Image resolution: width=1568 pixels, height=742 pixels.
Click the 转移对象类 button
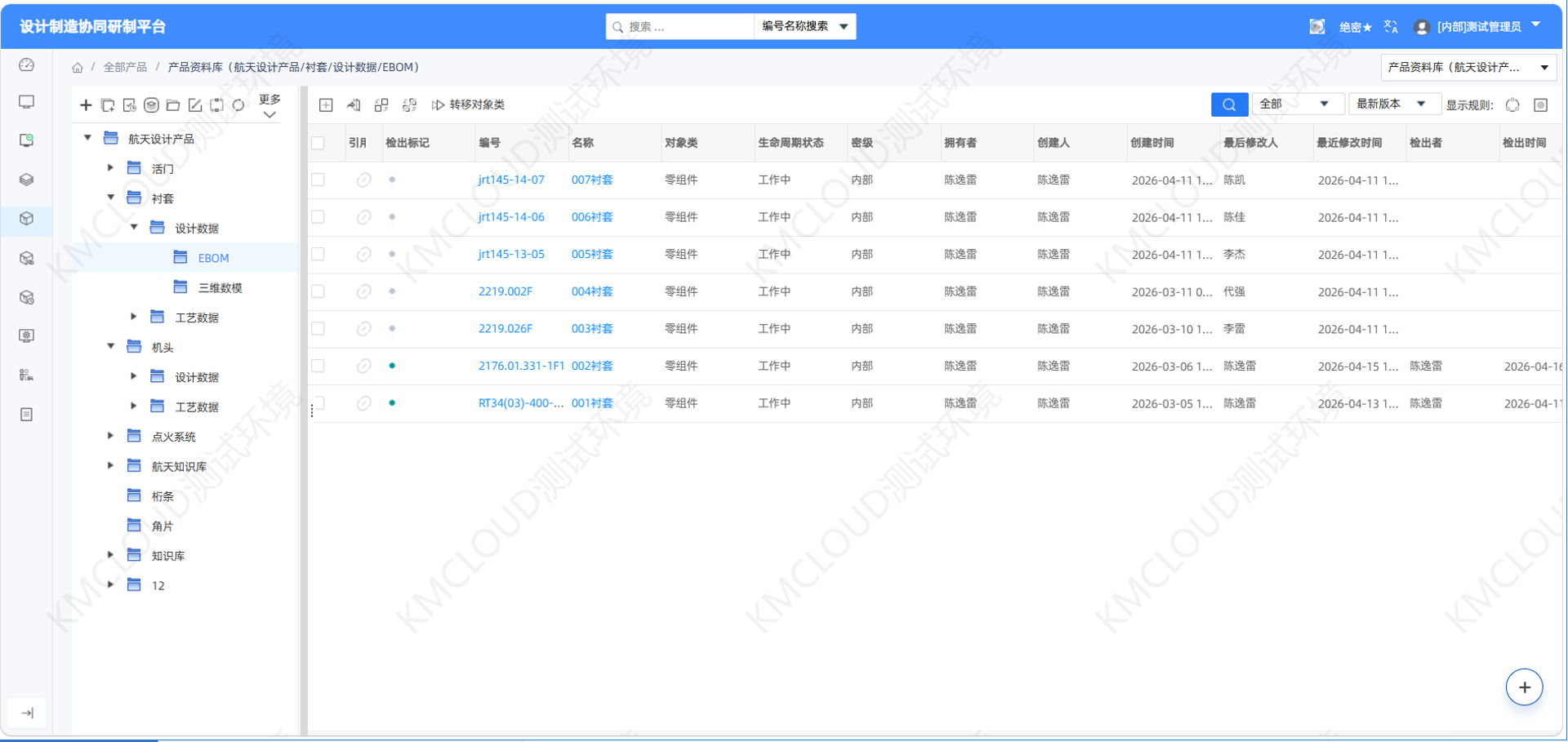click(x=468, y=104)
